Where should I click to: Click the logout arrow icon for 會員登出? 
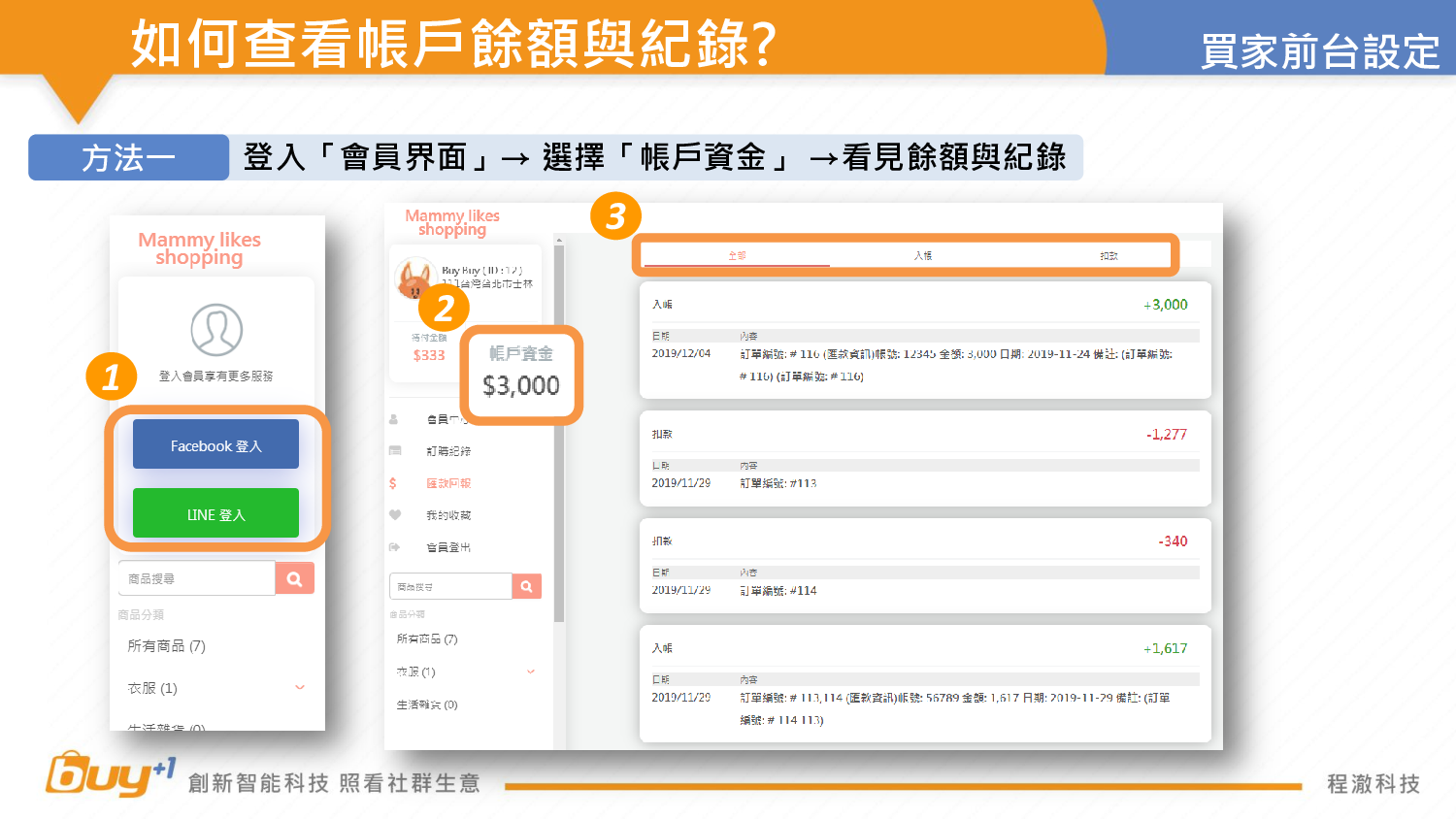click(x=394, y=547)
